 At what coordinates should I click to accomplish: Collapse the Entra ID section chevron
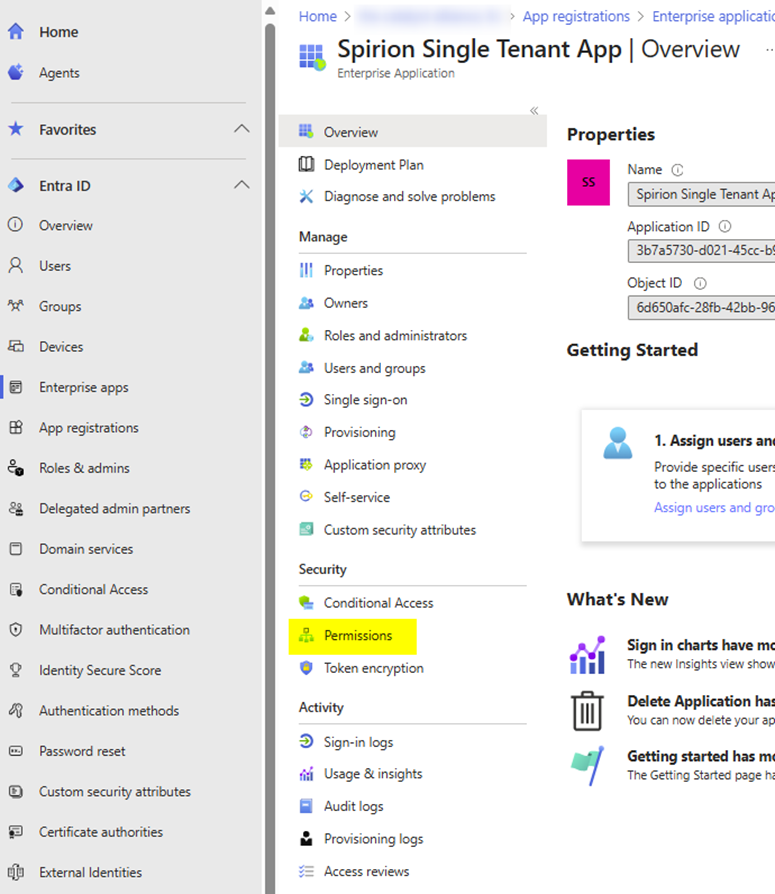point(242,185)
